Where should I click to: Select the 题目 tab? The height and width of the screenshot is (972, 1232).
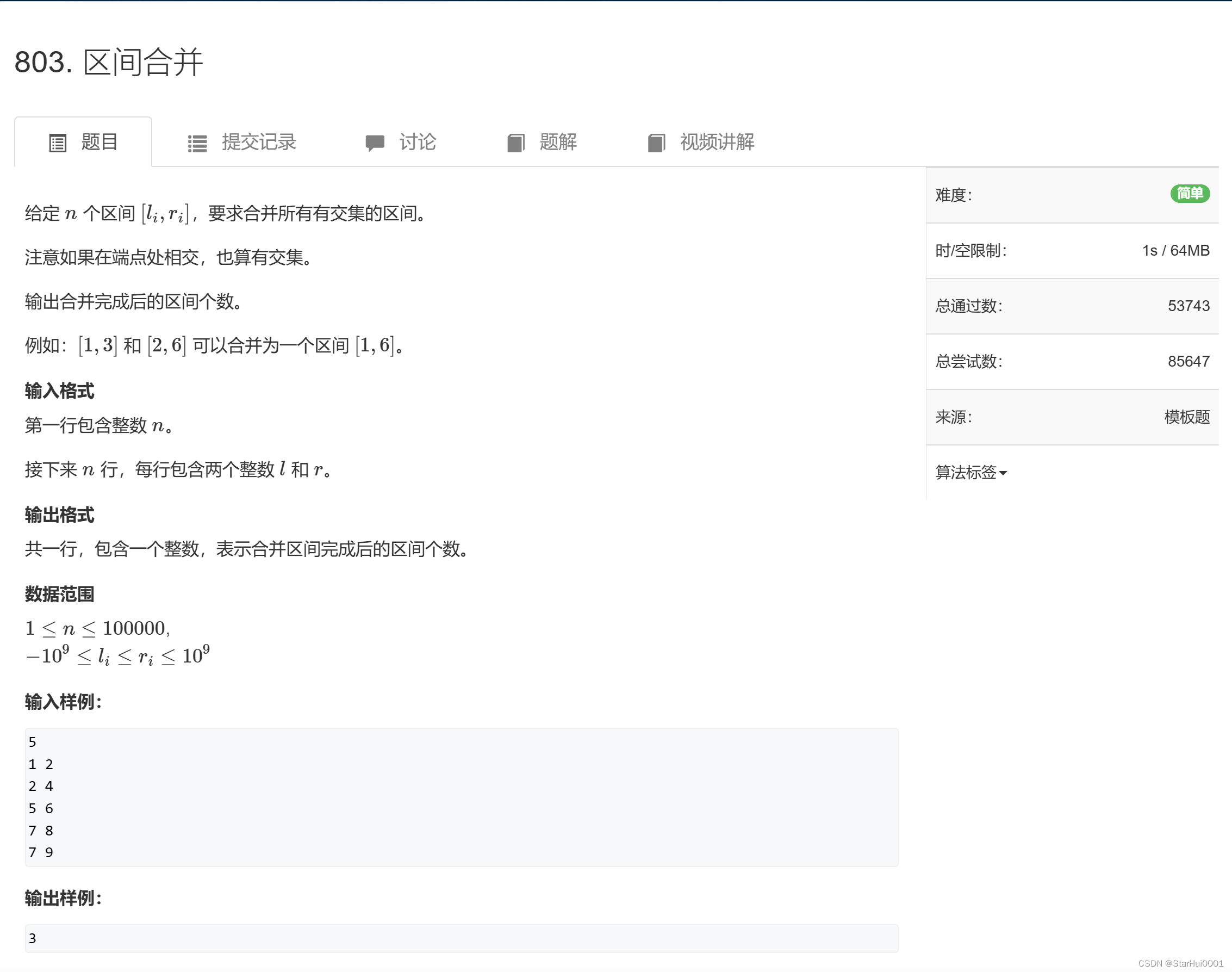click(99, 143)
